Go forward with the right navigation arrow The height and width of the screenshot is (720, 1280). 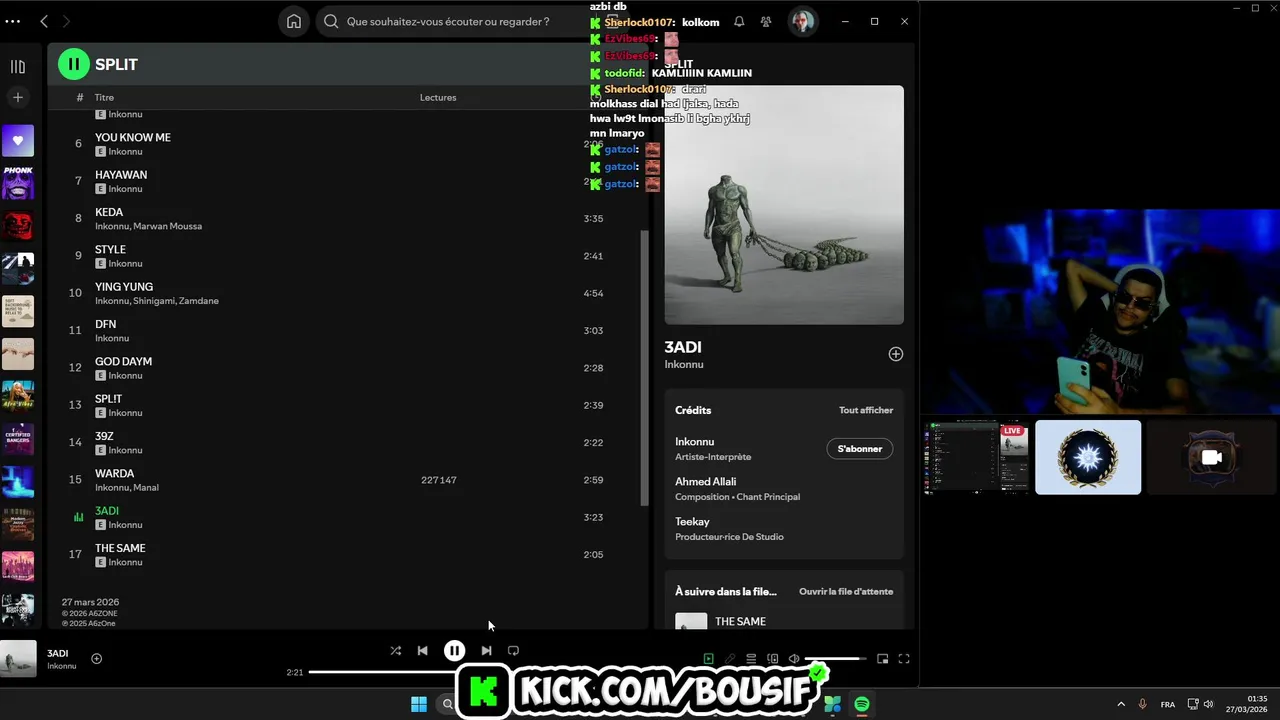(66, 21)
